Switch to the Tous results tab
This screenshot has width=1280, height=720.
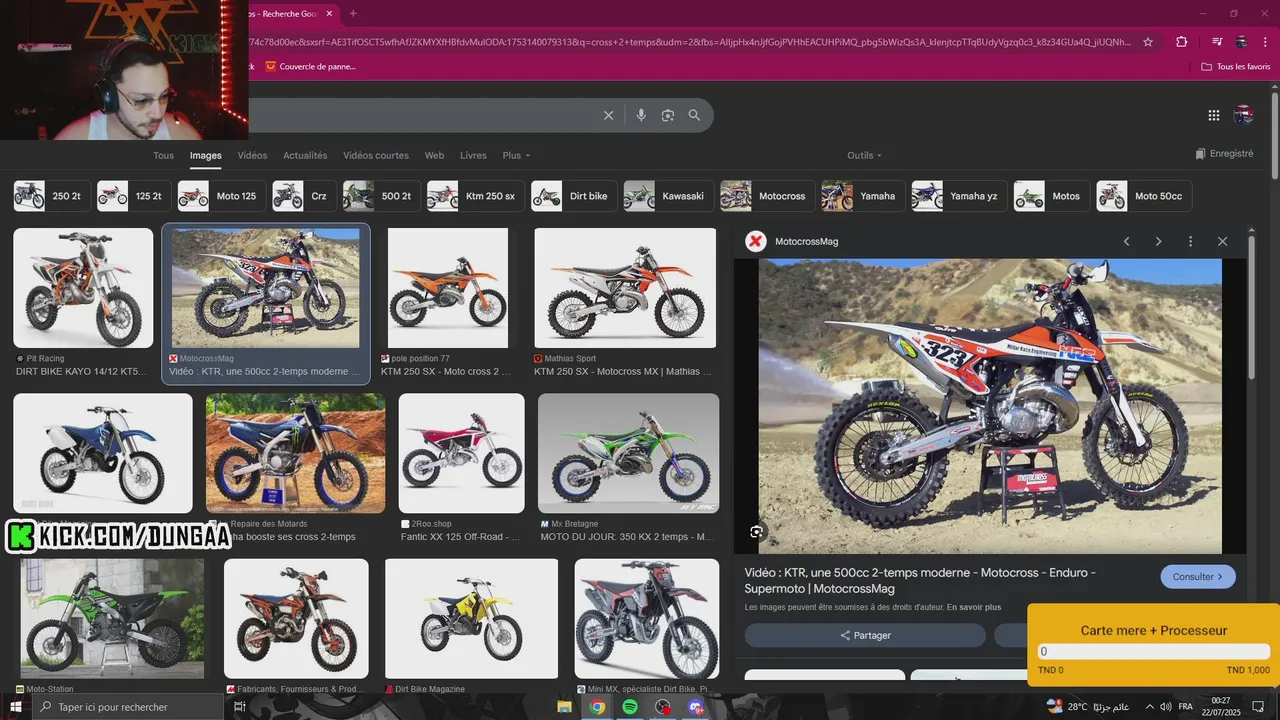(x=163, y=155)
